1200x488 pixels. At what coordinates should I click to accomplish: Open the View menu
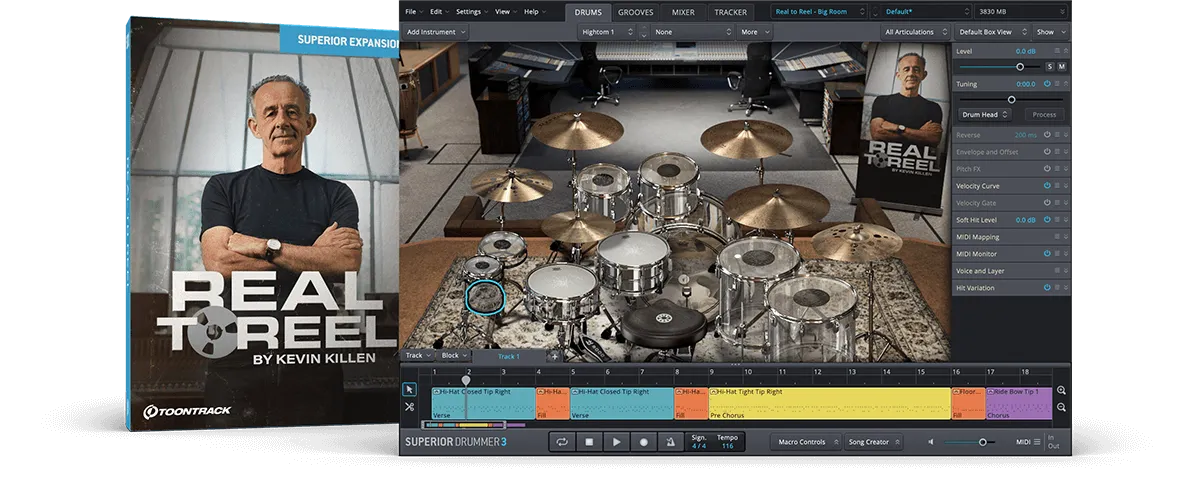point(505,11)
